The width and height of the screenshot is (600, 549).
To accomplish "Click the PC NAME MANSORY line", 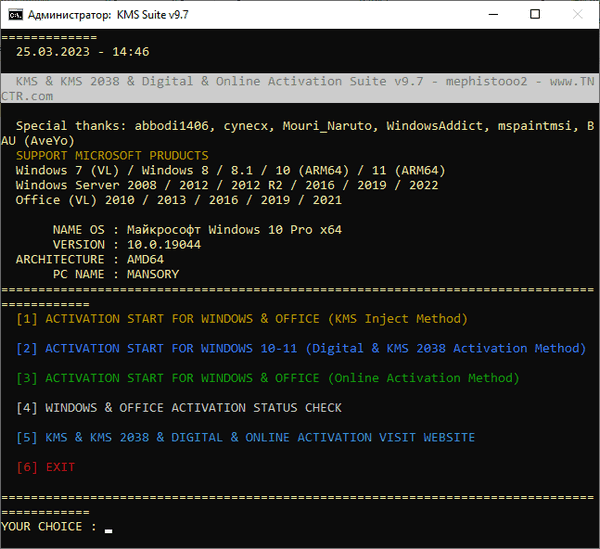I will point(116,274).
